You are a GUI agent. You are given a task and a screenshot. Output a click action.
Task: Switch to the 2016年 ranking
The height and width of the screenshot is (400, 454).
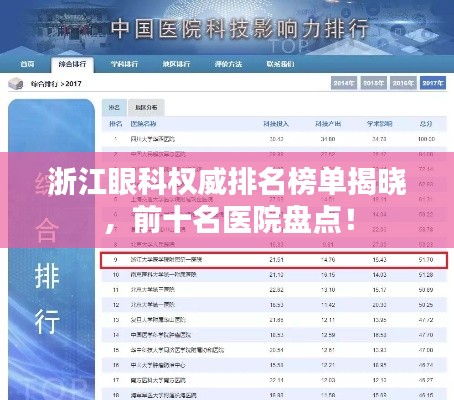tap(403, 83)
